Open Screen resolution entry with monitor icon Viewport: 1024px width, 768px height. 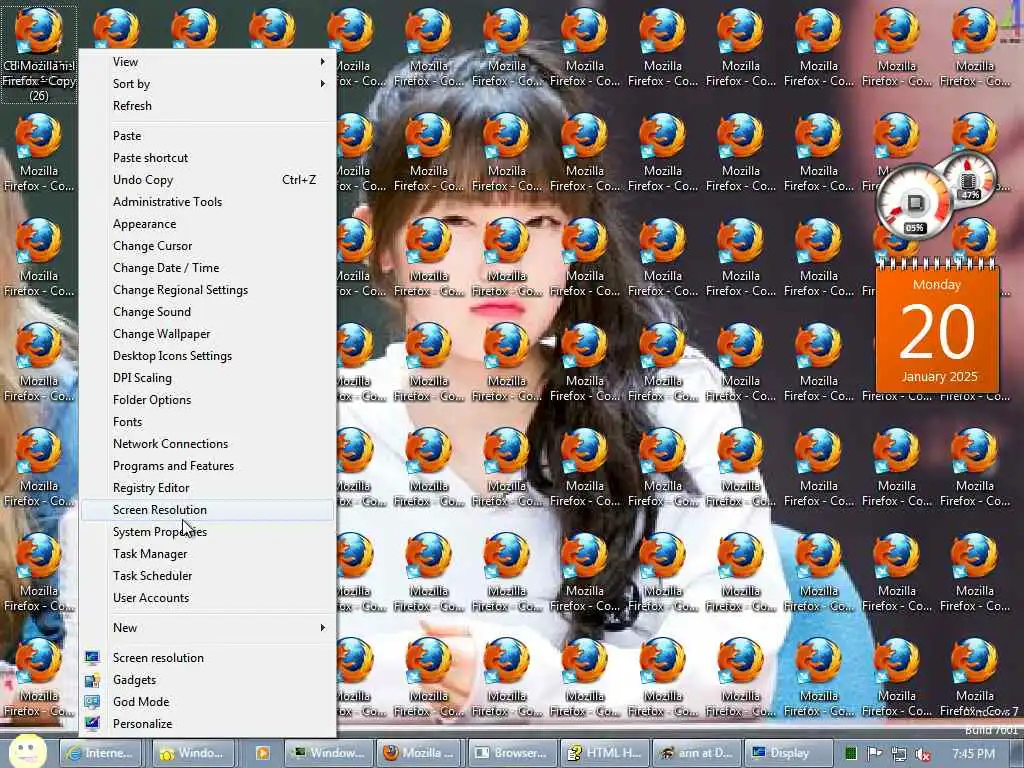(208, 658)
